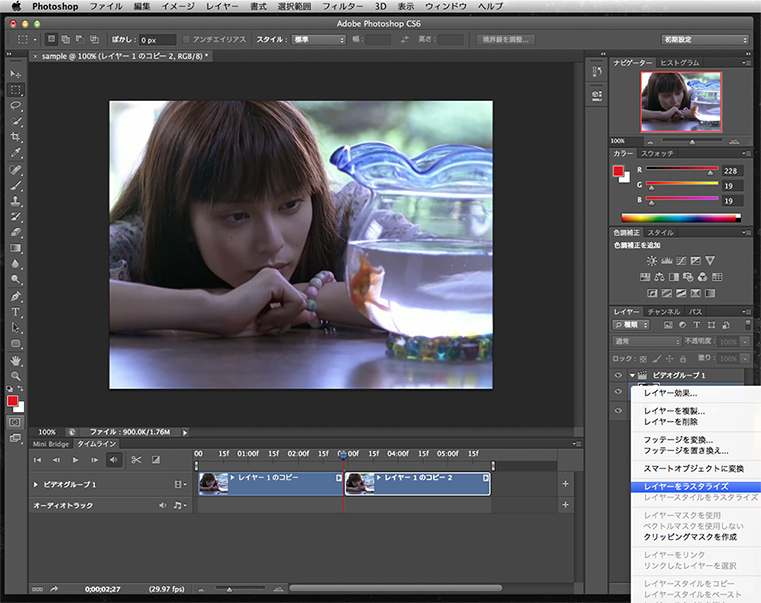Click the render video arrow icon
Viewport: 761px width, 603px height.
pos(54,589)
